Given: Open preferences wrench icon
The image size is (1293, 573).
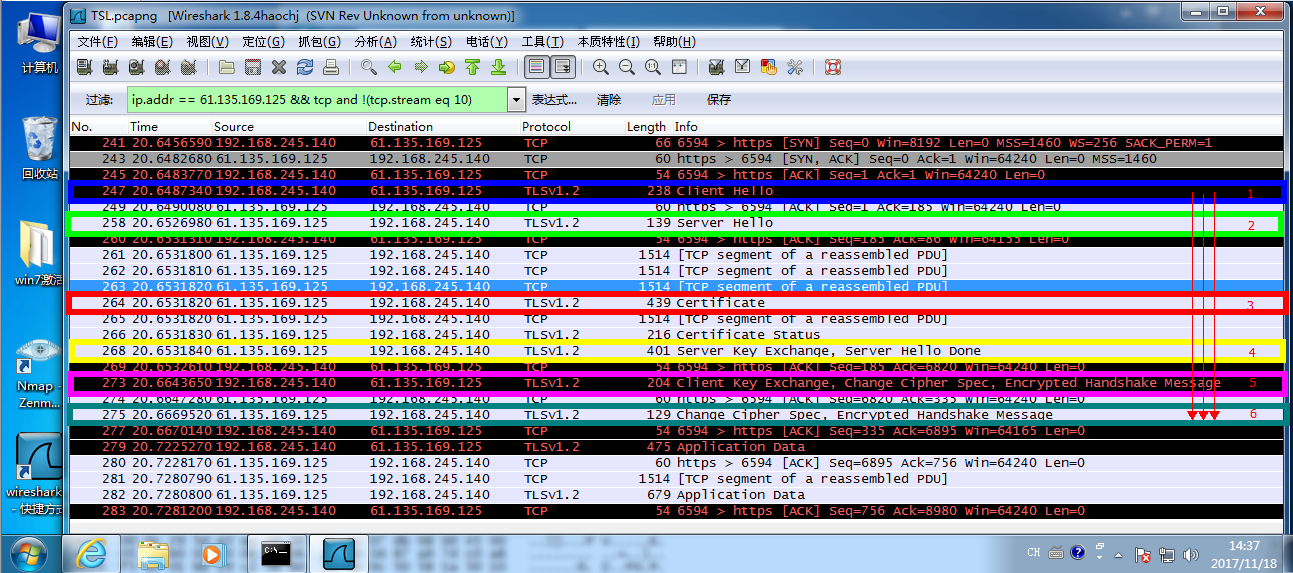Looking at the screenshot, I should click(795, 67).
